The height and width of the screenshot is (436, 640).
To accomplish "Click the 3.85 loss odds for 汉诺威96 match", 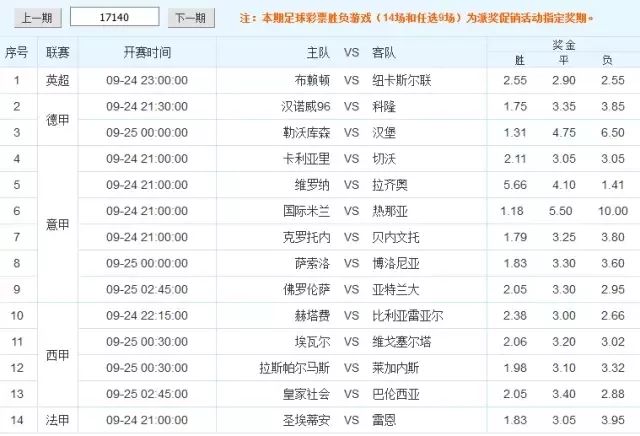I will click(613, 107).
